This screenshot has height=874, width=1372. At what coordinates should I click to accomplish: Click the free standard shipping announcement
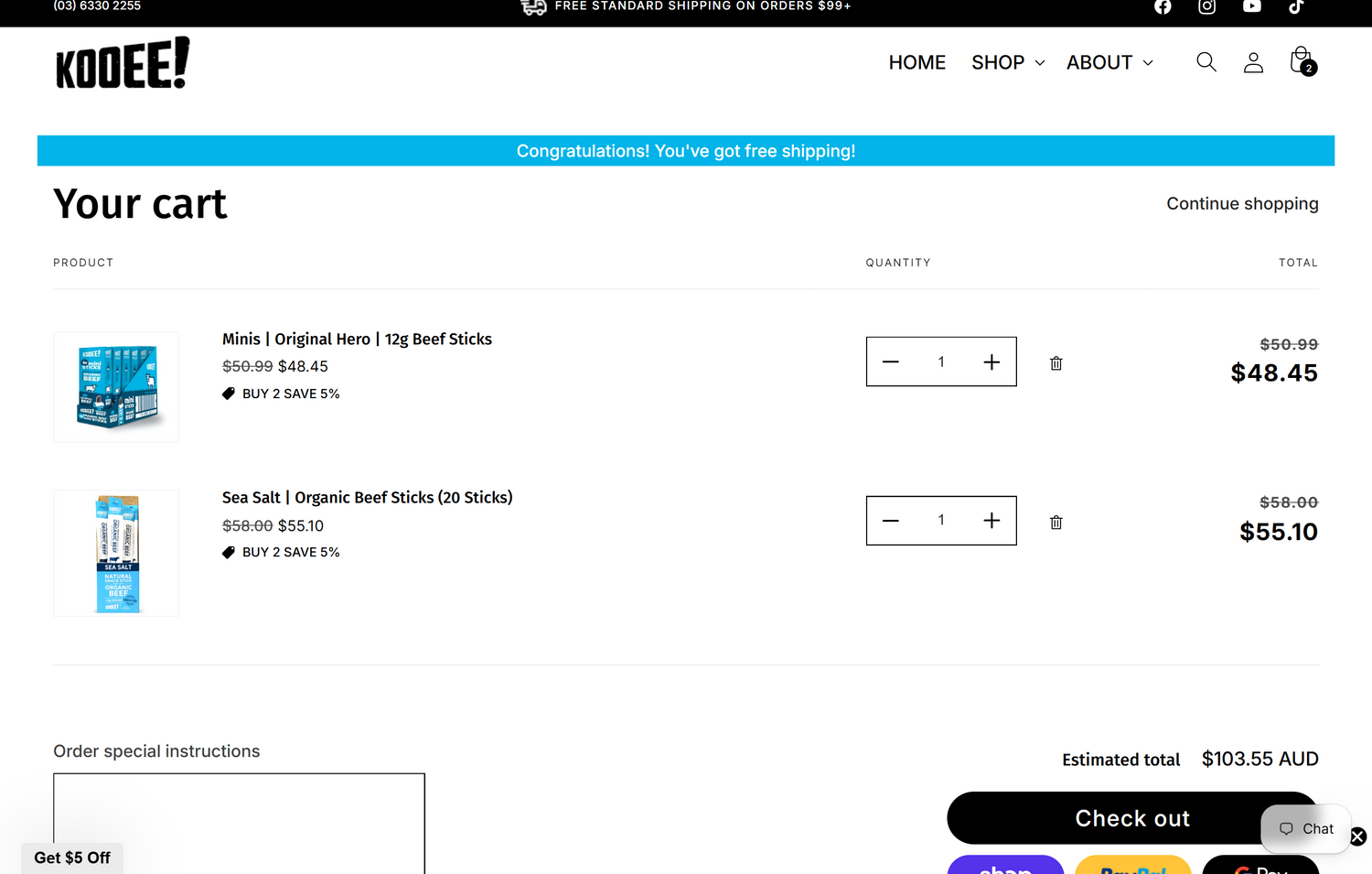[x=686, y=6]
